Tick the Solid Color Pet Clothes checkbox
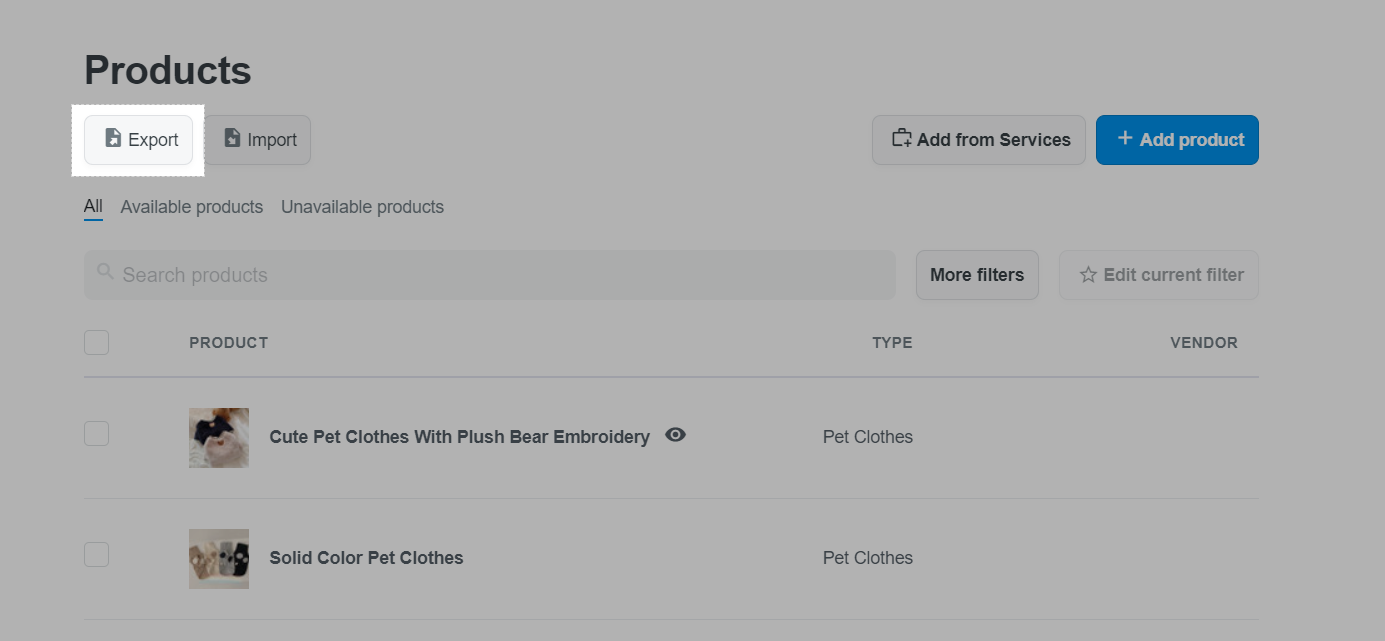The height and width of the screenshot is (641, 1385). pos(96,555)
